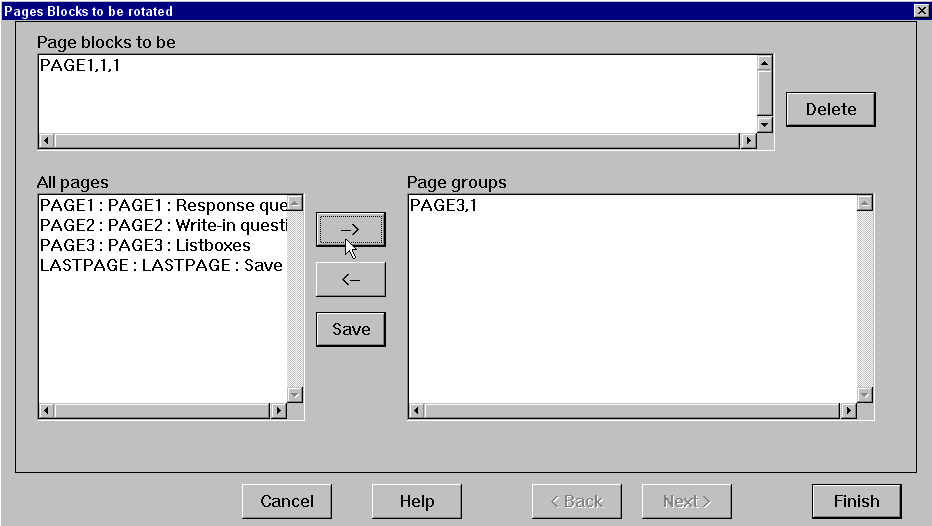Click up arrow of All pages scrollbar
Screen dimensions: 932x526
(295, 203)
